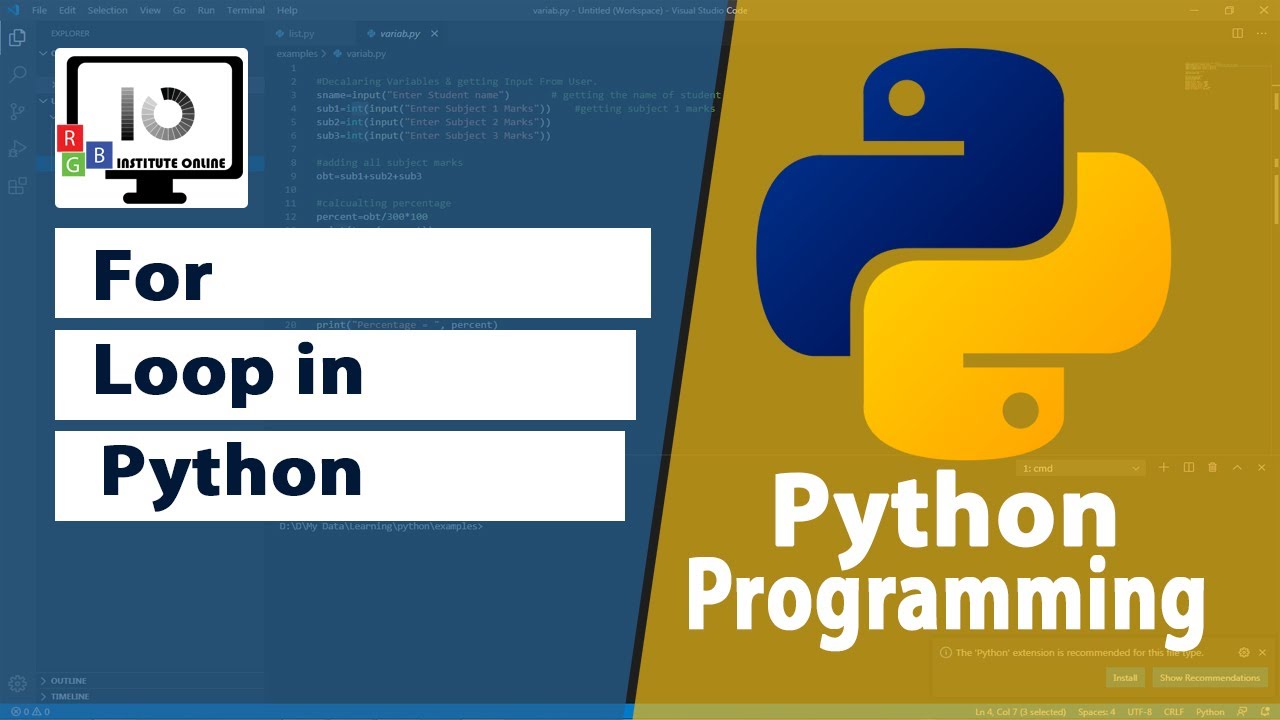This screenshot has width=1280, height=720.
Task: Open the Manage gear at the activity bar bottom
Action: point(17,684)
